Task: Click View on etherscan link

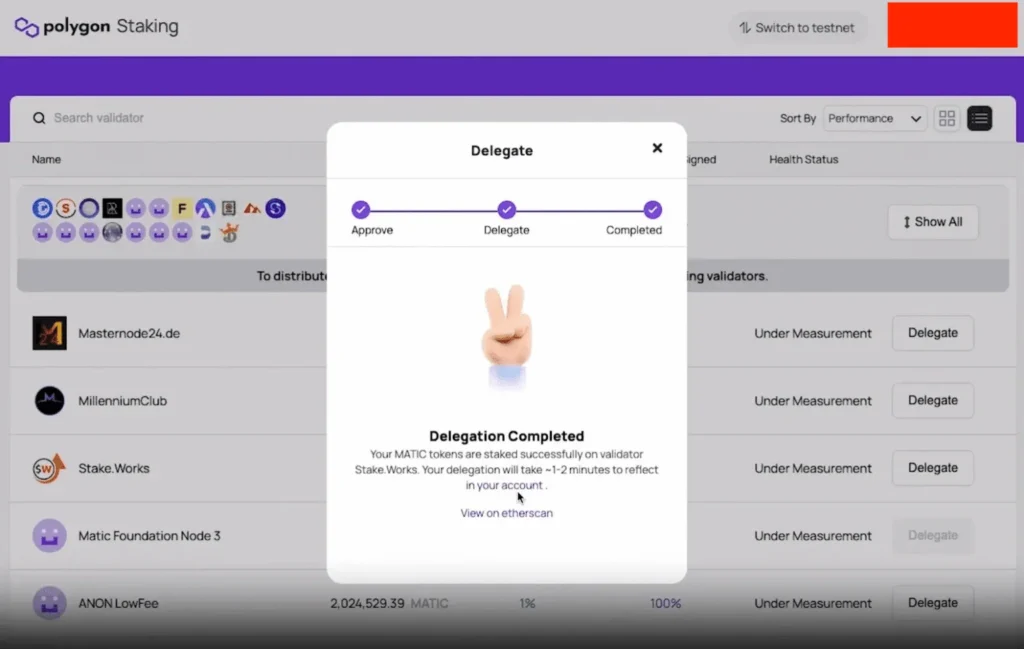Action: coord(506,513)
